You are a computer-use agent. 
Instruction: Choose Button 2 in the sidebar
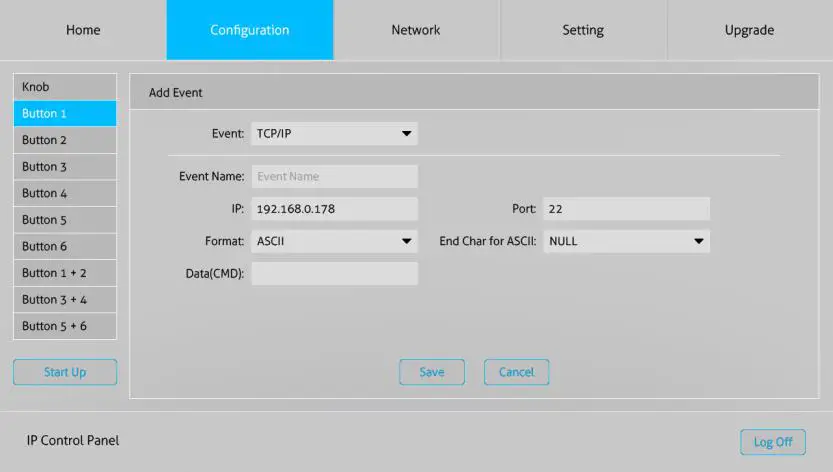pos(65,140)
